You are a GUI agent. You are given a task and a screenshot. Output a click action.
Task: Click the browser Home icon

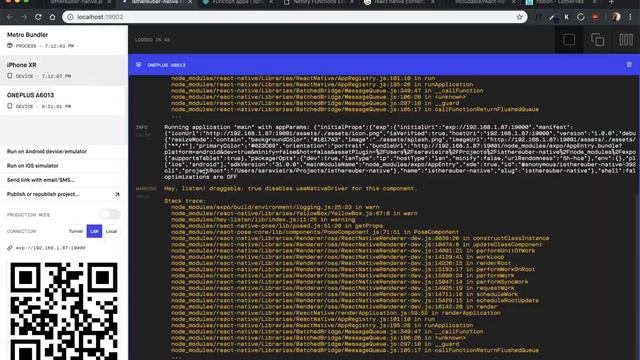click(x=52, y=17)
